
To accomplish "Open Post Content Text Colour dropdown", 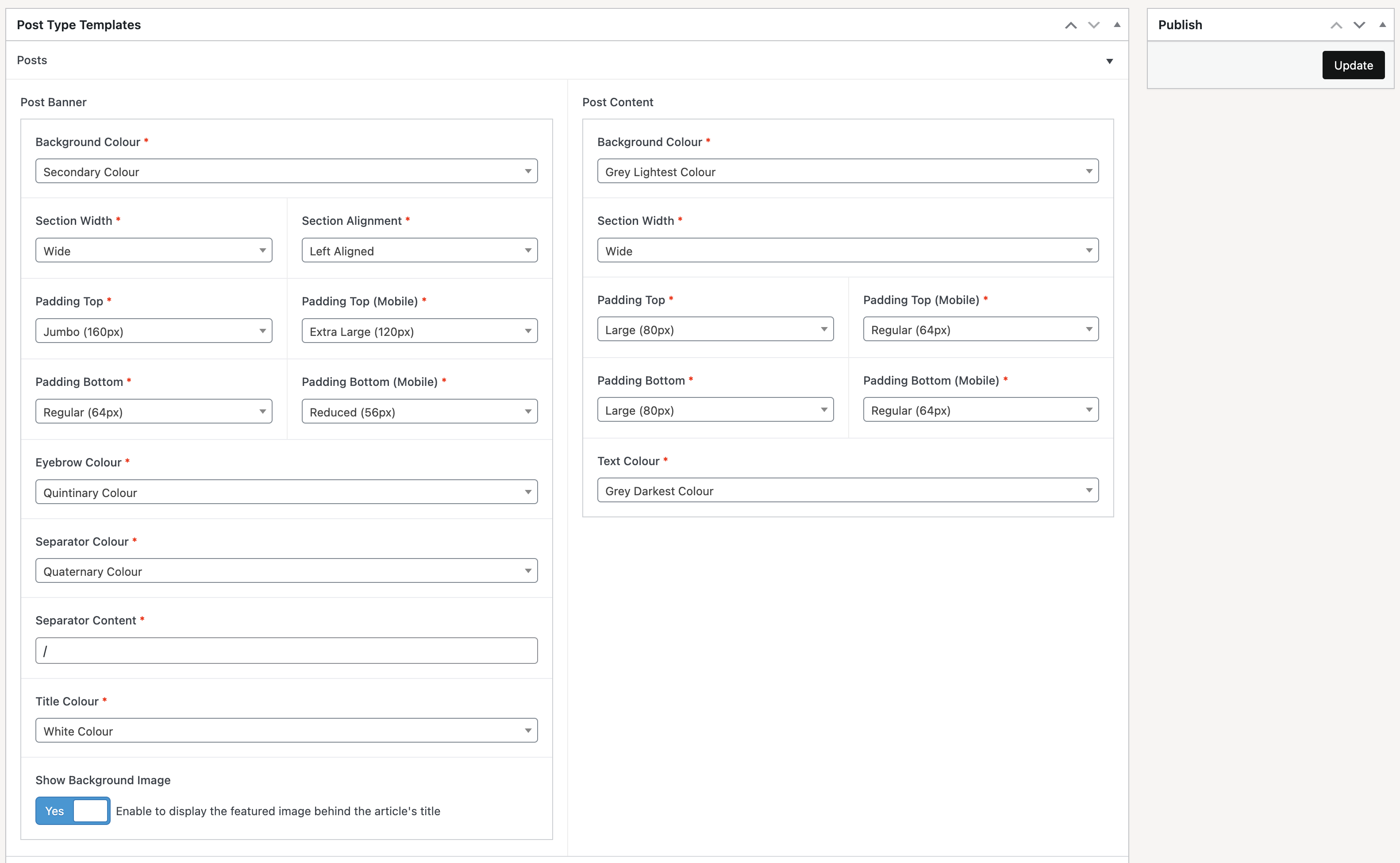I will pos(847,490).
